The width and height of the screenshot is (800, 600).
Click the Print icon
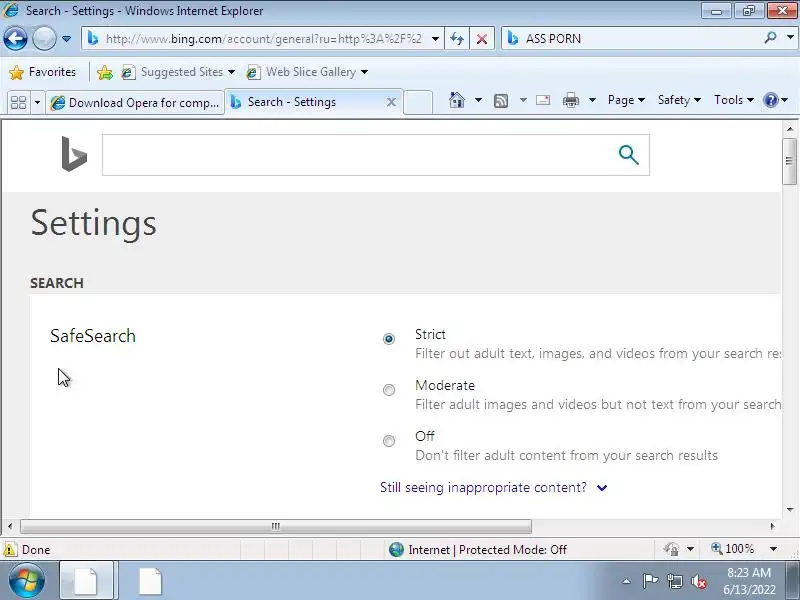point(571,100)
